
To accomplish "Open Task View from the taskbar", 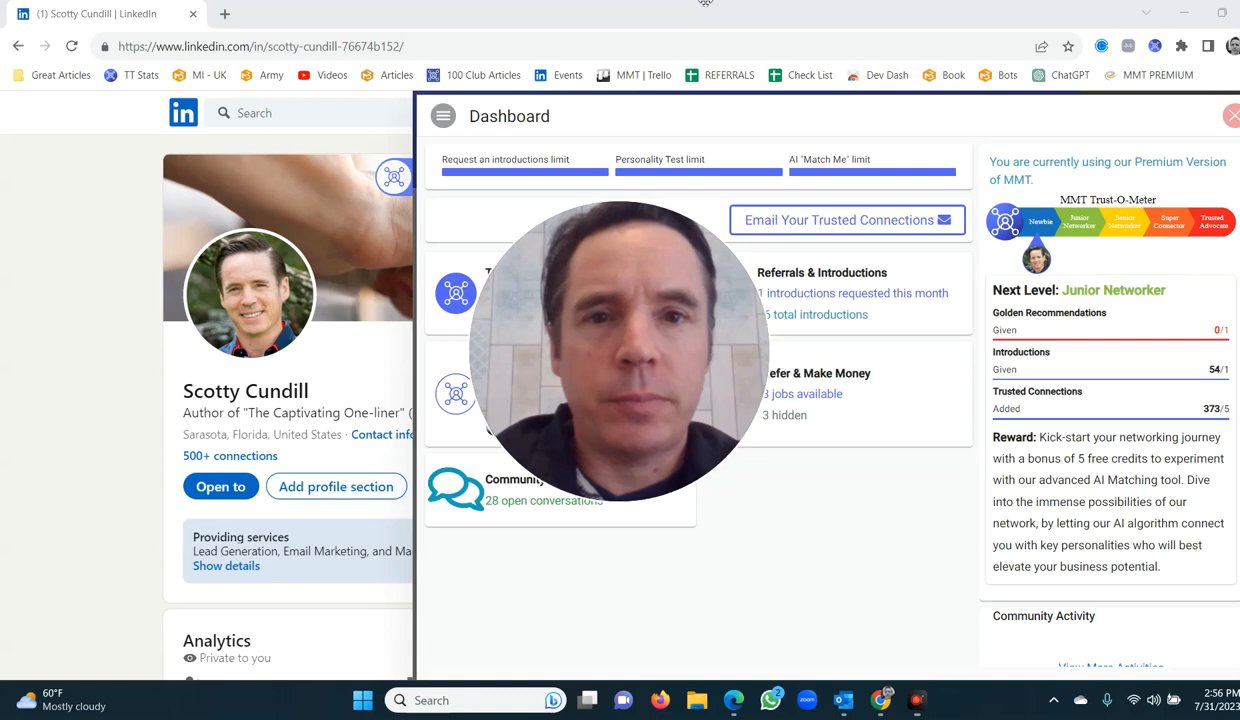I will coord(587,700).
